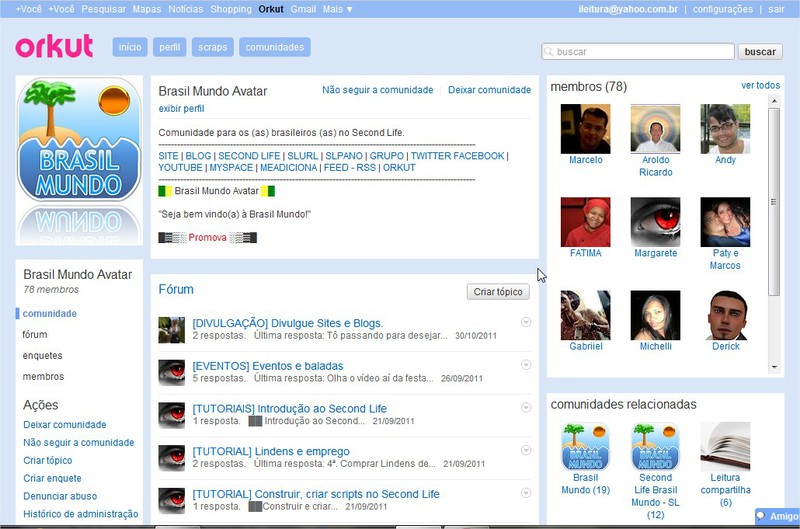Screen dimensions: 800x529
Task: Click the Criar tópico button in Fórum
Action: [498, 292]
